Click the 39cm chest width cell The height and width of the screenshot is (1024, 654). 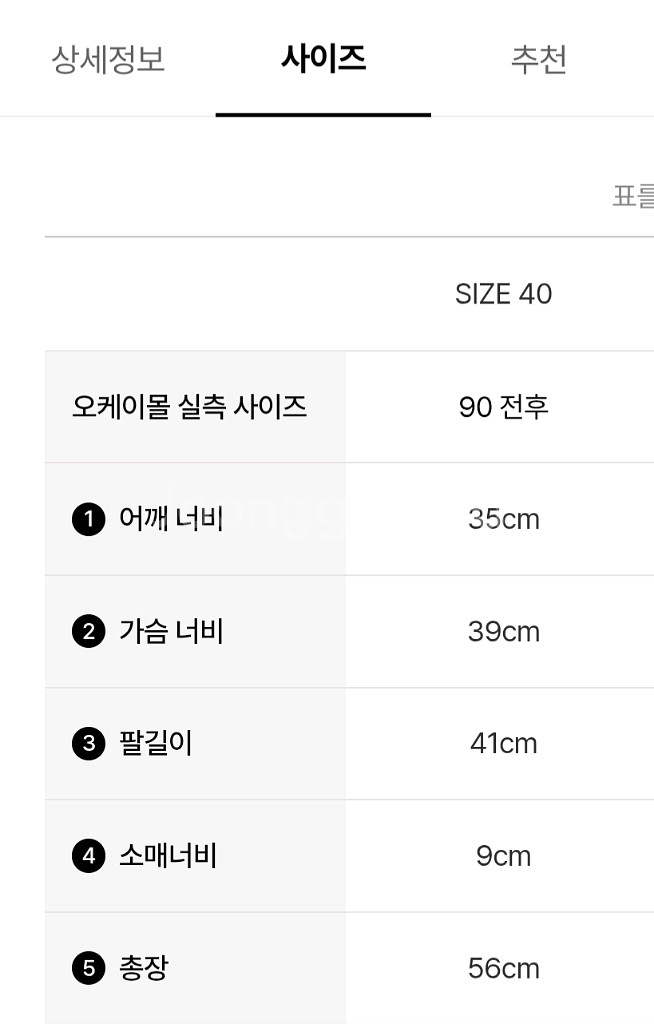[x=502, y=632]
